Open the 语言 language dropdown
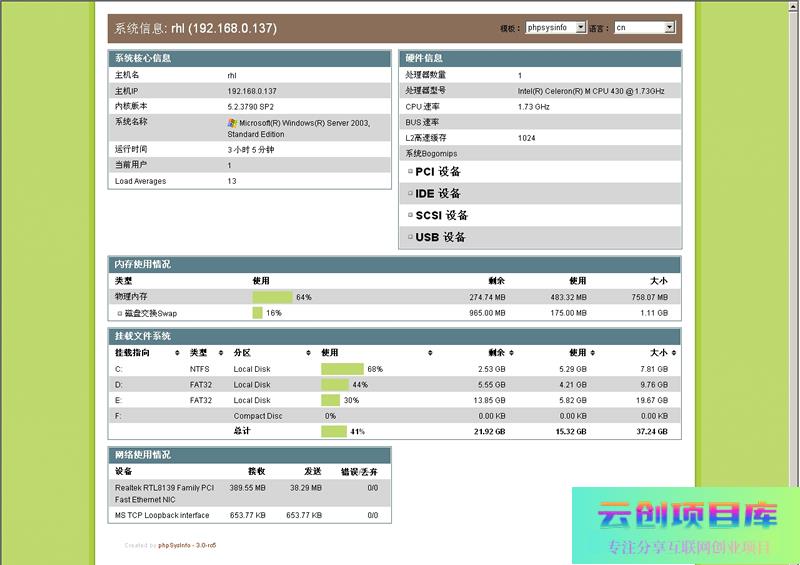Screen dimensions: 800x565 [645, 28]
